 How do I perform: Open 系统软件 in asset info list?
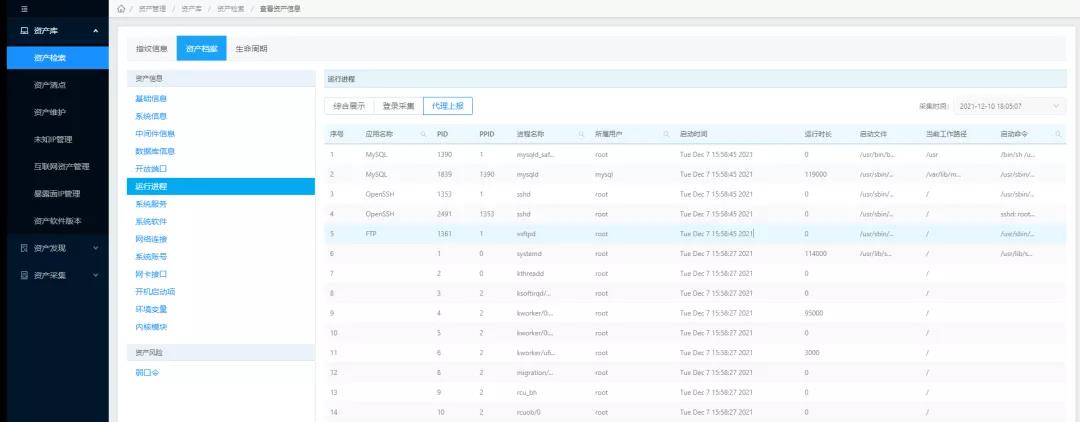coord(151,222)
